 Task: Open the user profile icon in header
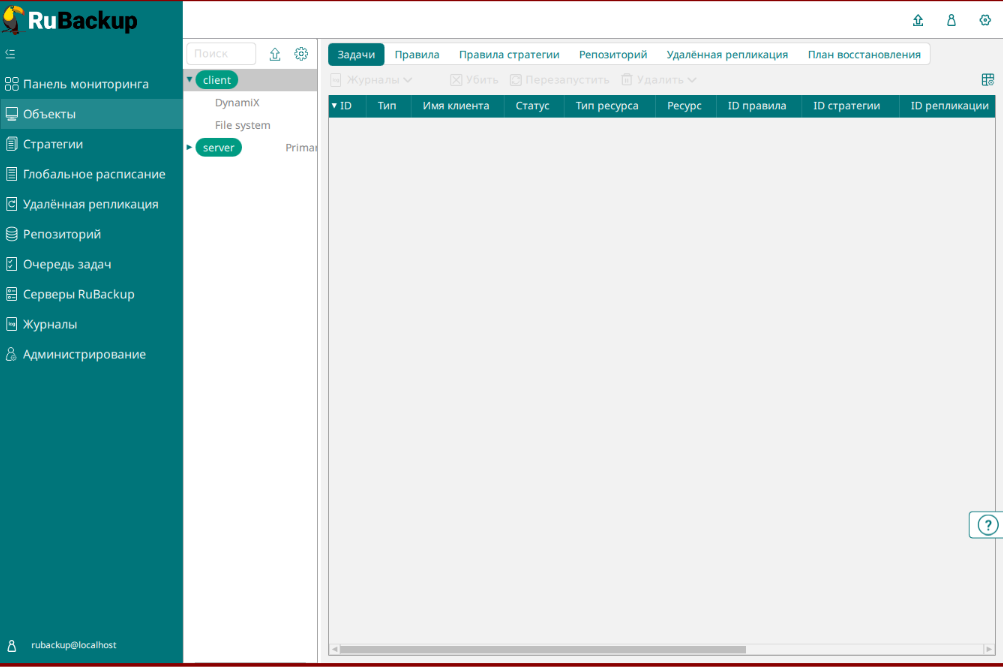pos(951,20)
